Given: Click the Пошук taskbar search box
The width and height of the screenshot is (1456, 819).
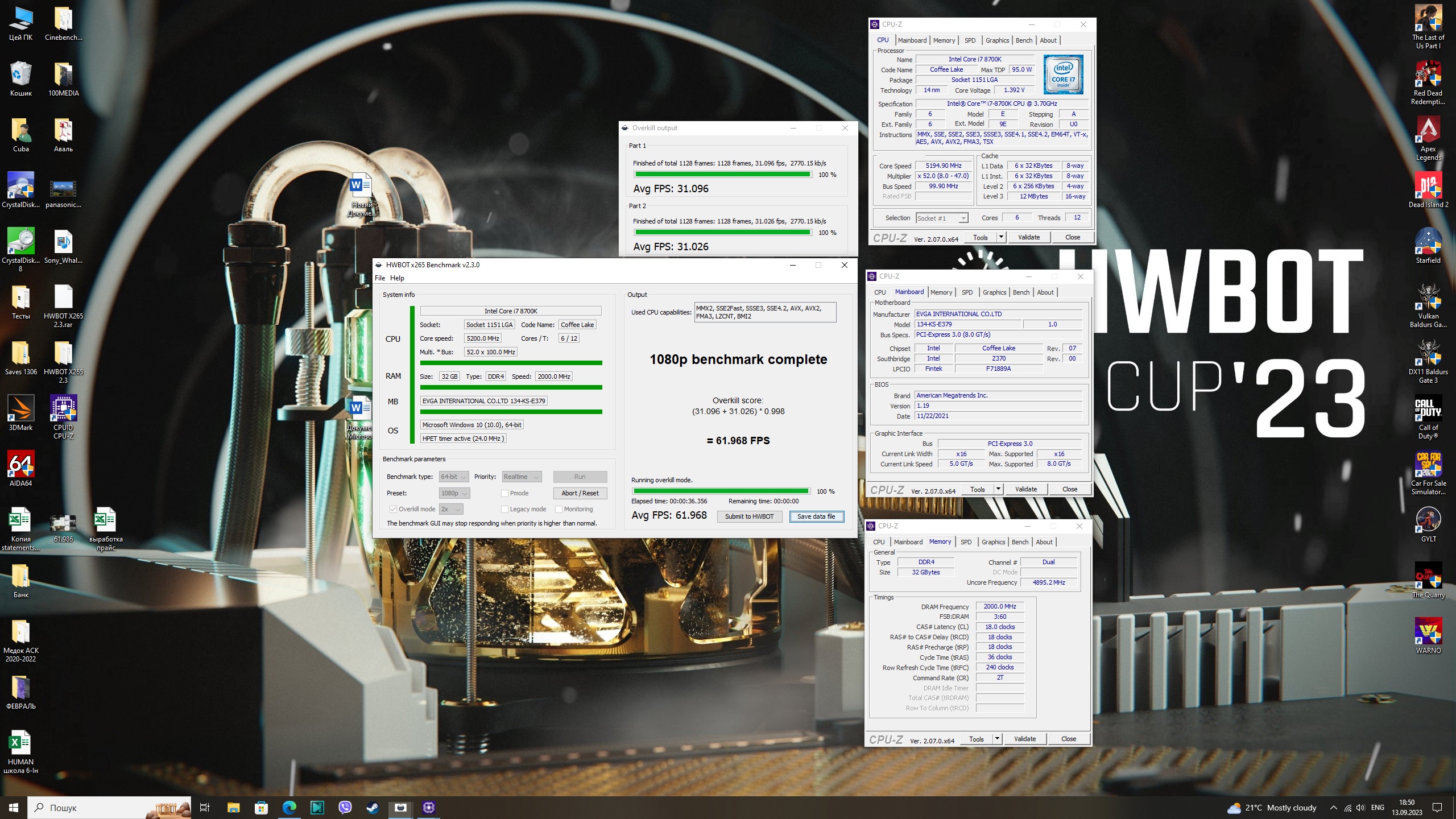Looking at the screenshot, I should click(110, 807).
